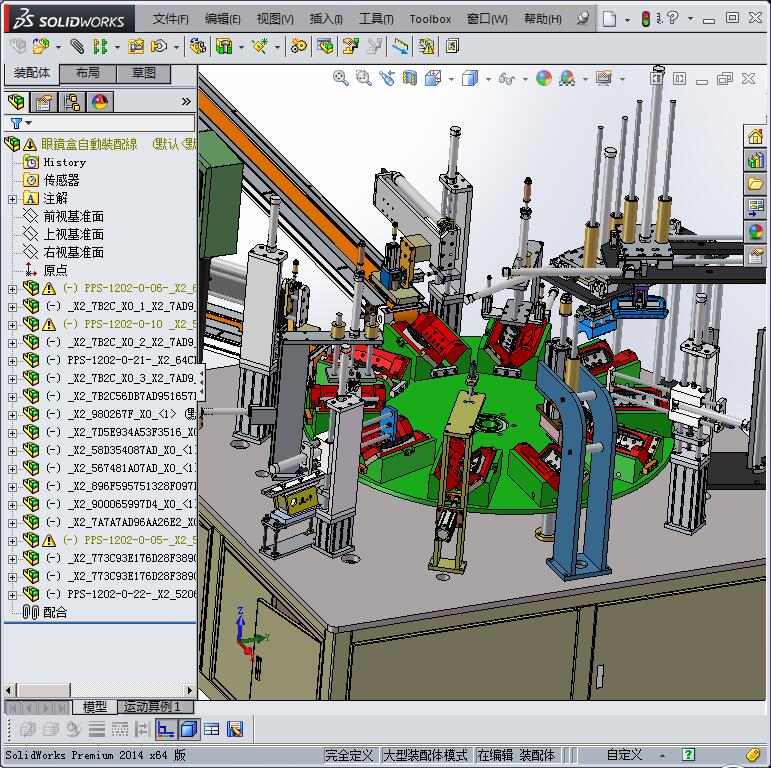
Task: Click the Mate paperclip icon
Action: pos(77,47)
